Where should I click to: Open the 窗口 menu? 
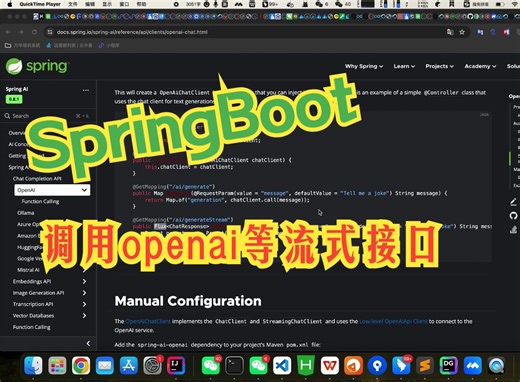click(x=124, y=4)
